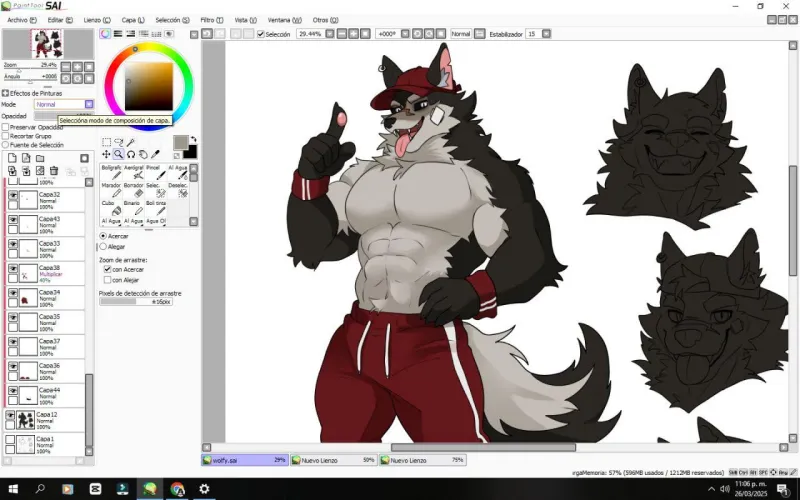Select layer Capa12 in layer list
Screen dimensions: 800x500
45,420
